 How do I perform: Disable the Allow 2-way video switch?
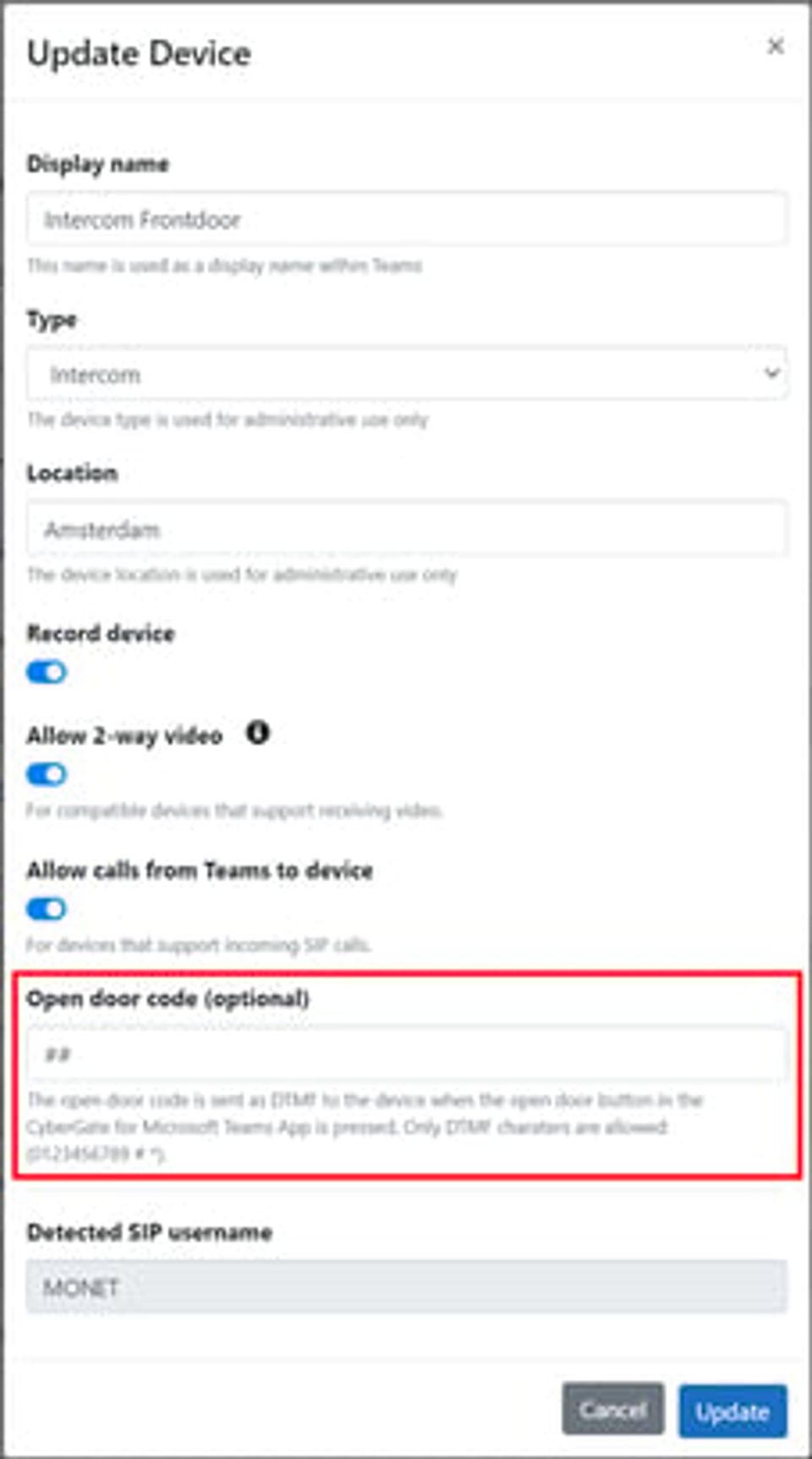coord(47,774)
